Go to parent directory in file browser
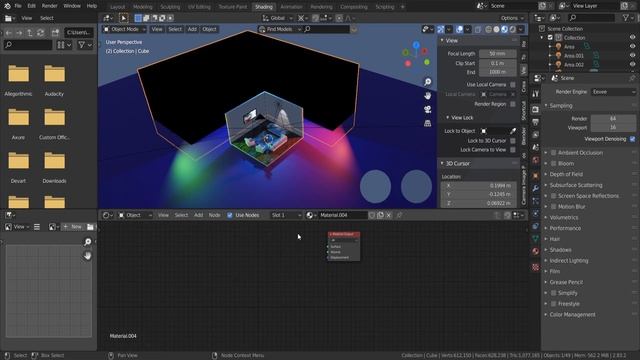Viewport: 640px width, 360px height. pyautogui.click(x=30, y=32)
